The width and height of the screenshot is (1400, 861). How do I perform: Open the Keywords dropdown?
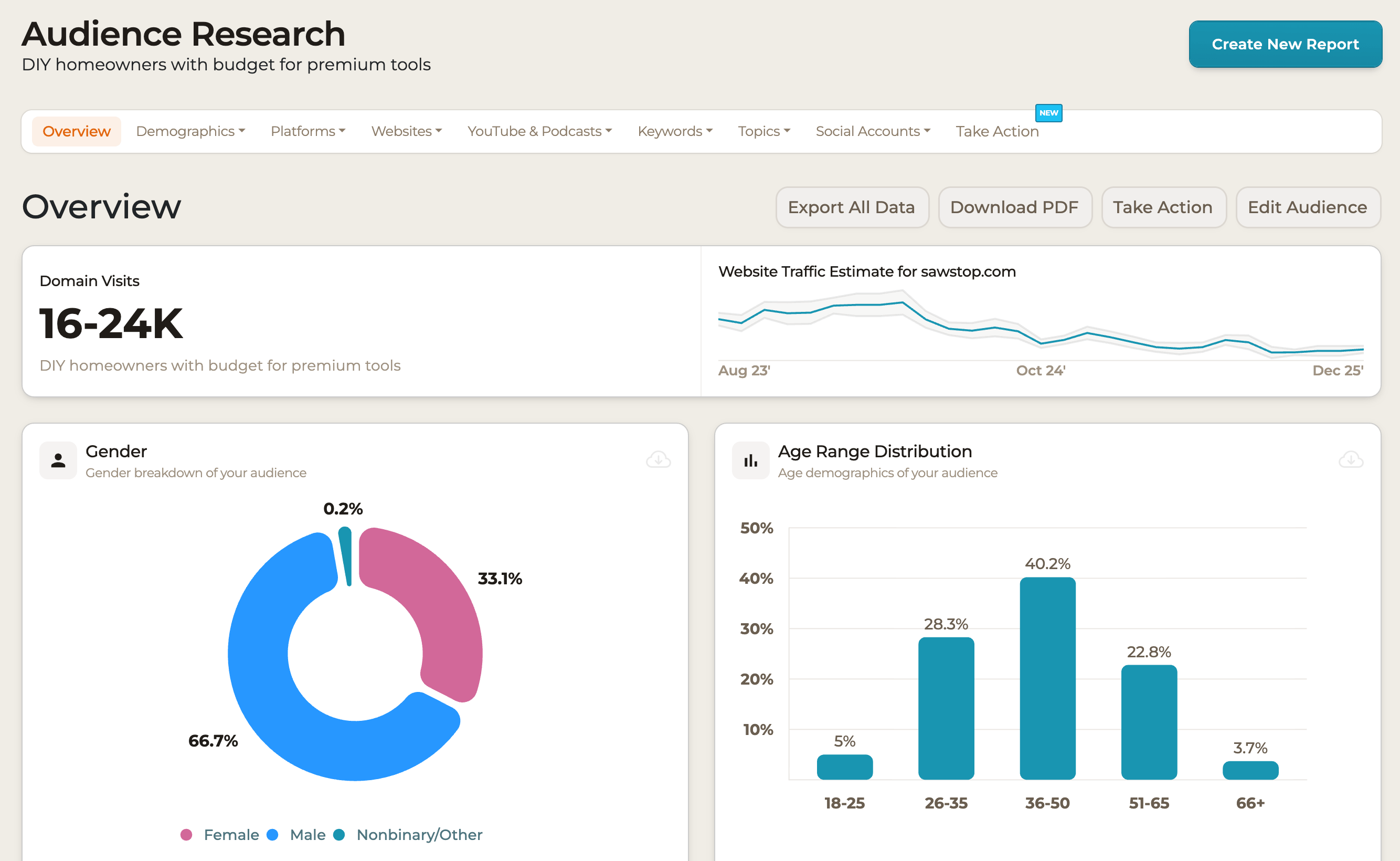point(674,131)
